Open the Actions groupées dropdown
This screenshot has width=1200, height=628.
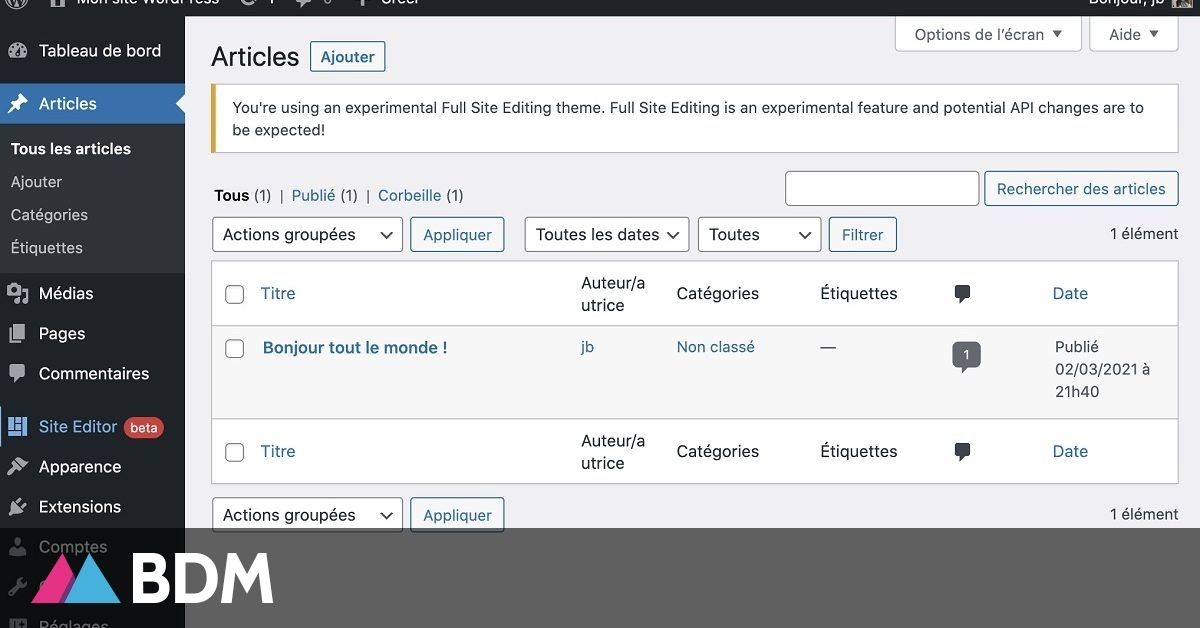307,234
